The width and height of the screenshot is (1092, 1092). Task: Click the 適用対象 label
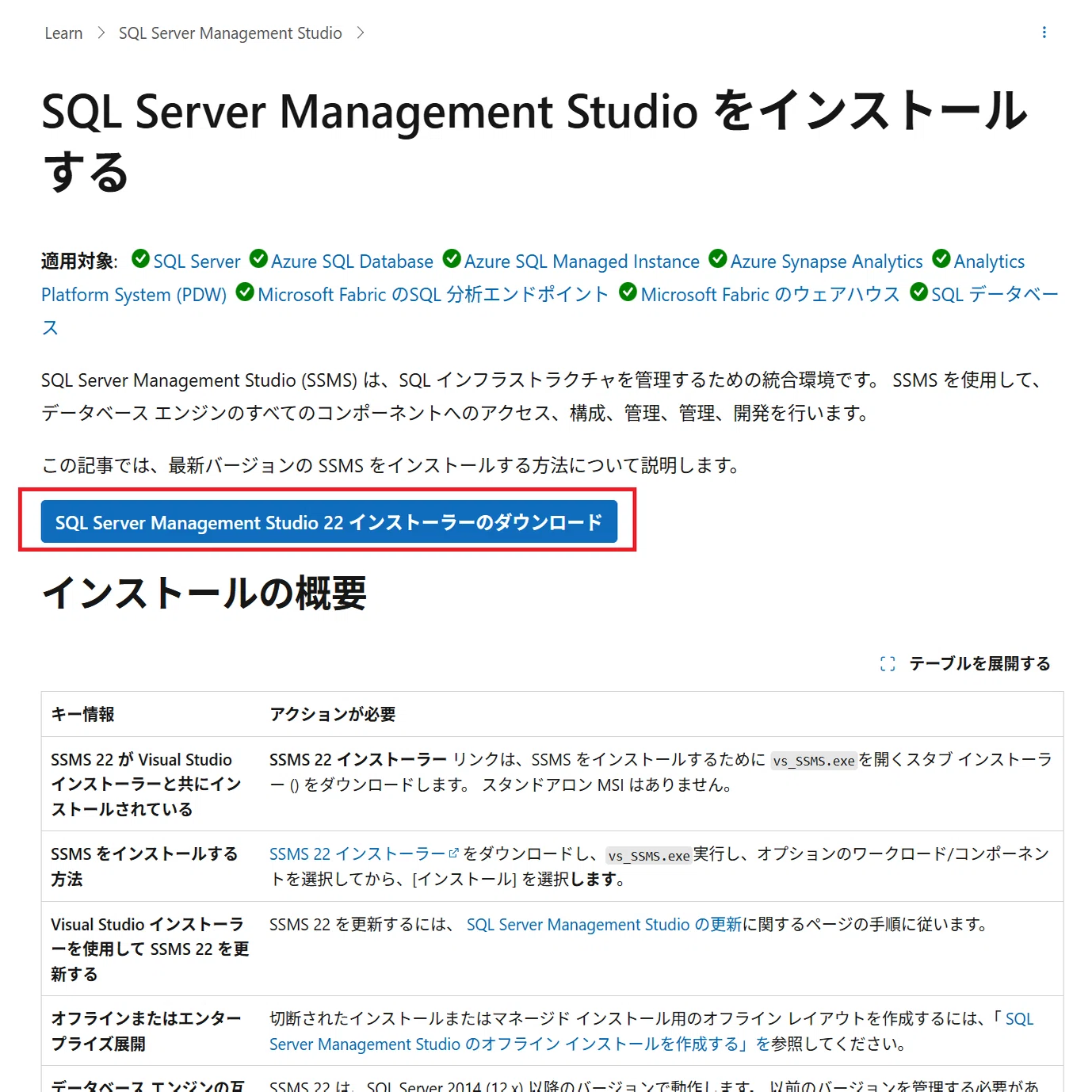(79, 262)
